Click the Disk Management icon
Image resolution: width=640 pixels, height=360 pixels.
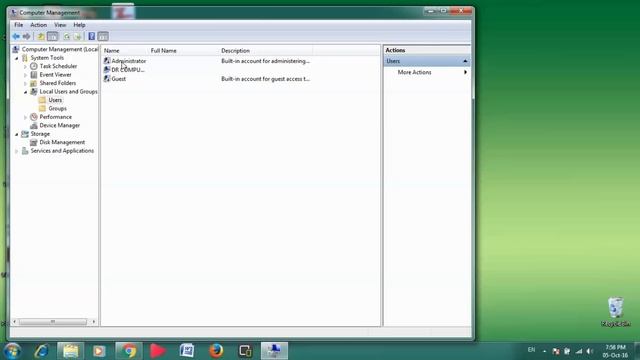tap(34, 142)
